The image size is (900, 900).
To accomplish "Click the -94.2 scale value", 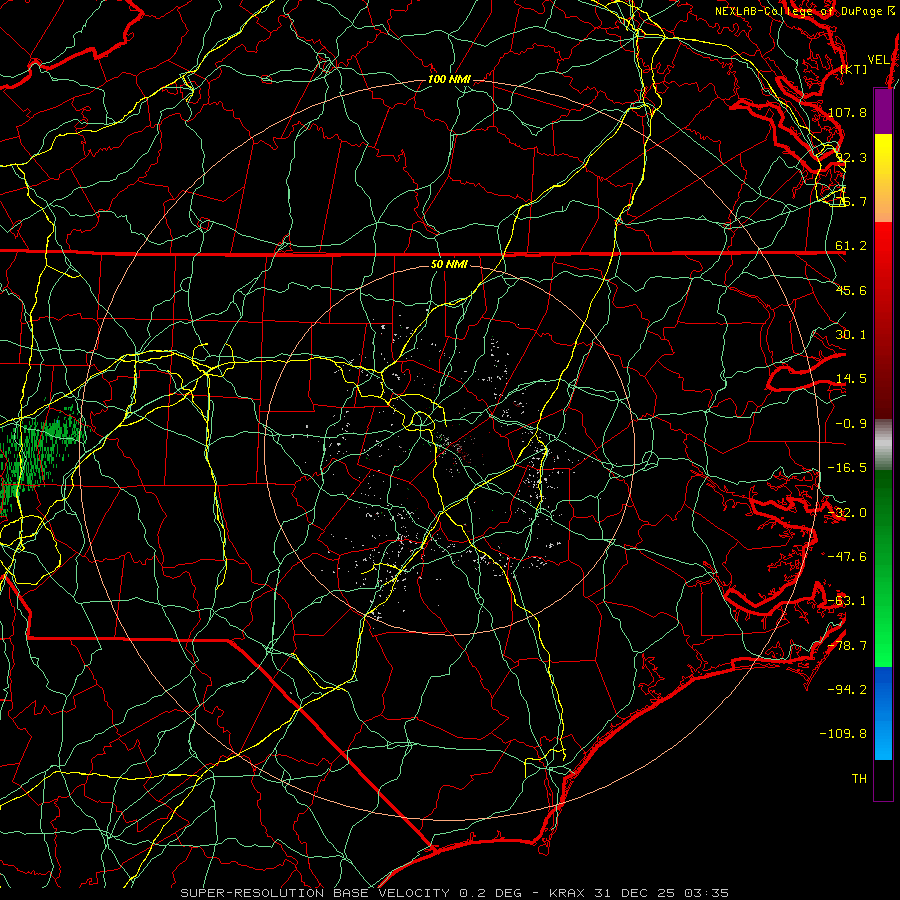I will tap(847, 690).
